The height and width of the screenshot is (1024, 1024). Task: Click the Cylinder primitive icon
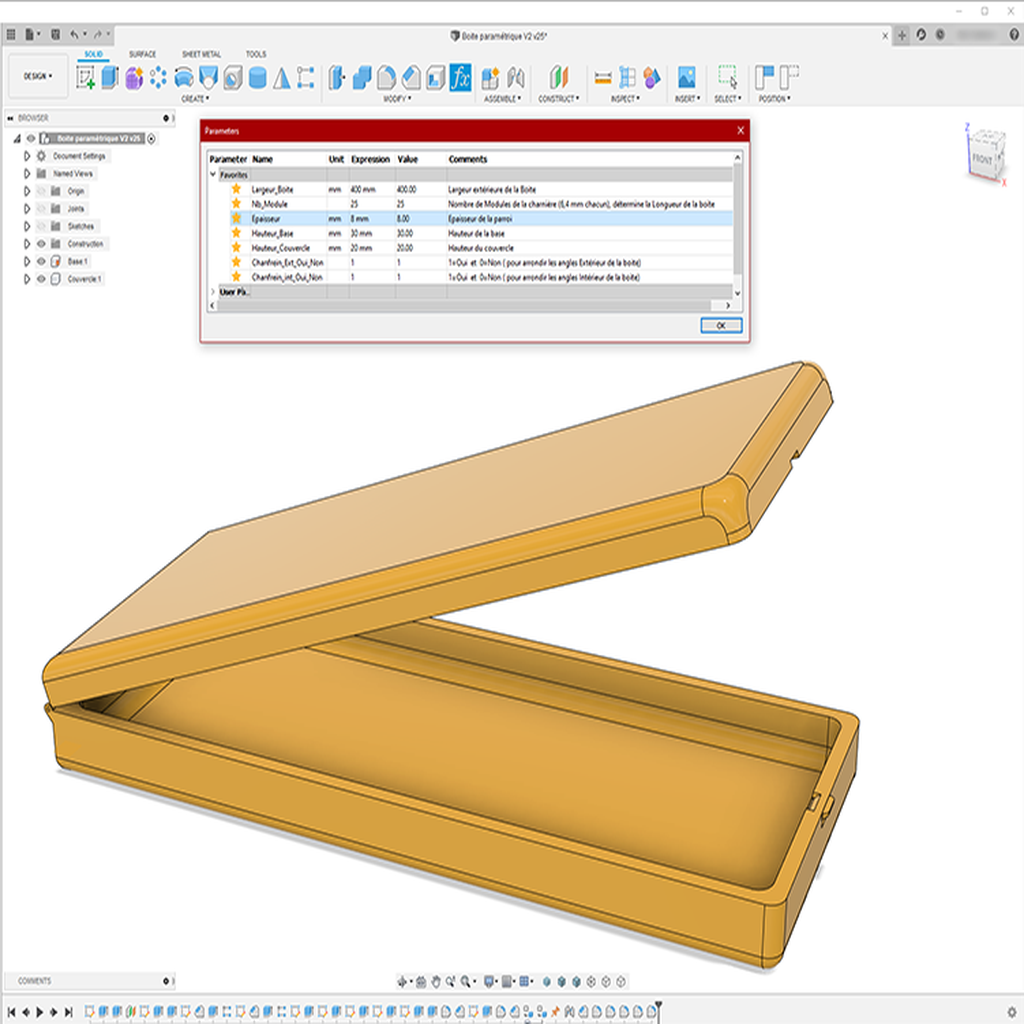[x=257, y=78]
